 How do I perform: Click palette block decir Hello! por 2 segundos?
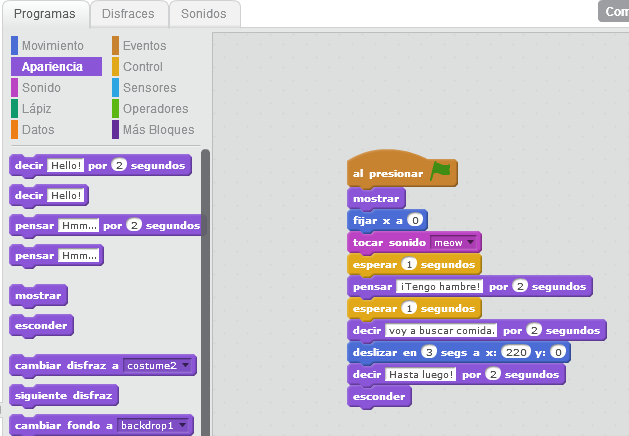[x=100, y=166]
